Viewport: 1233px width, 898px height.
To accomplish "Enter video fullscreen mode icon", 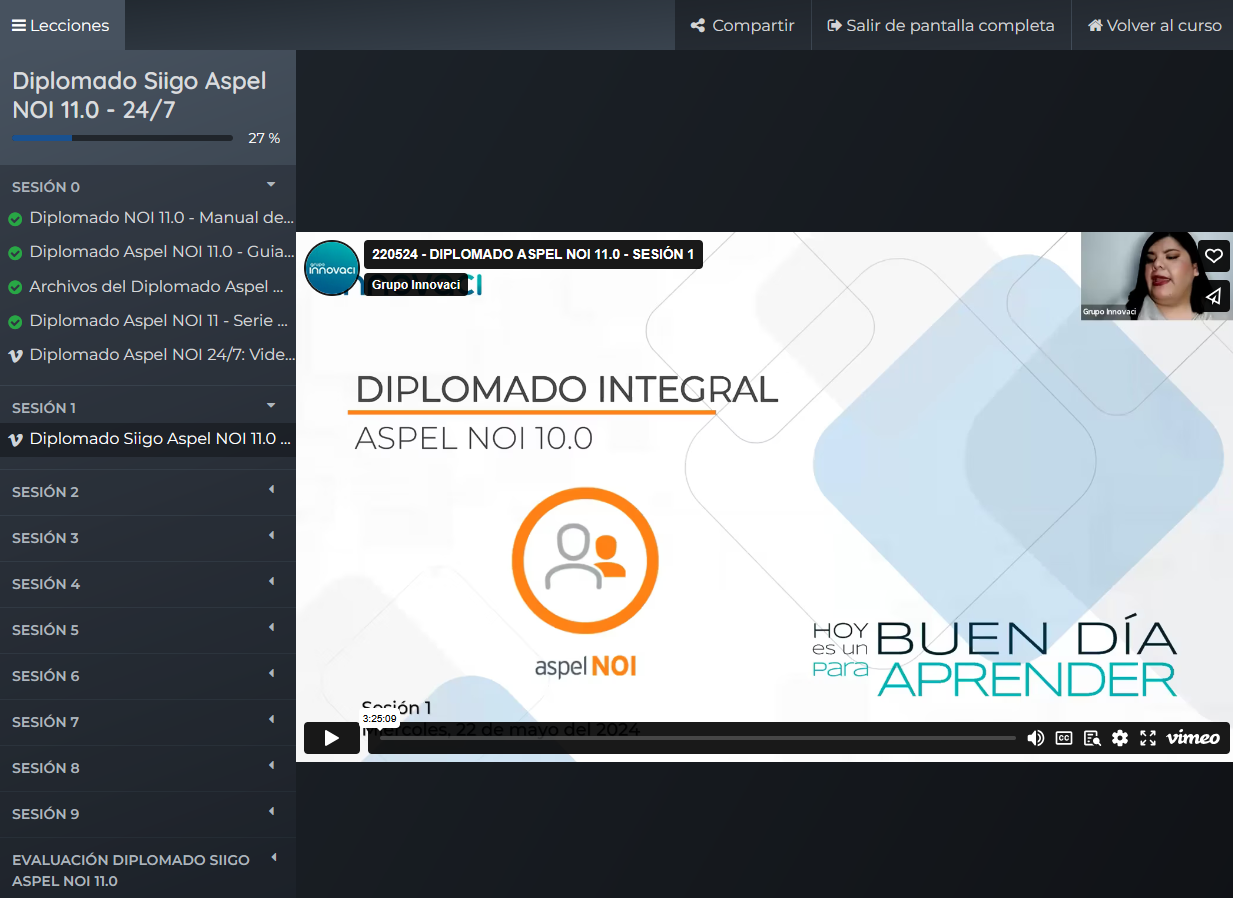I will pos(1148,738).
